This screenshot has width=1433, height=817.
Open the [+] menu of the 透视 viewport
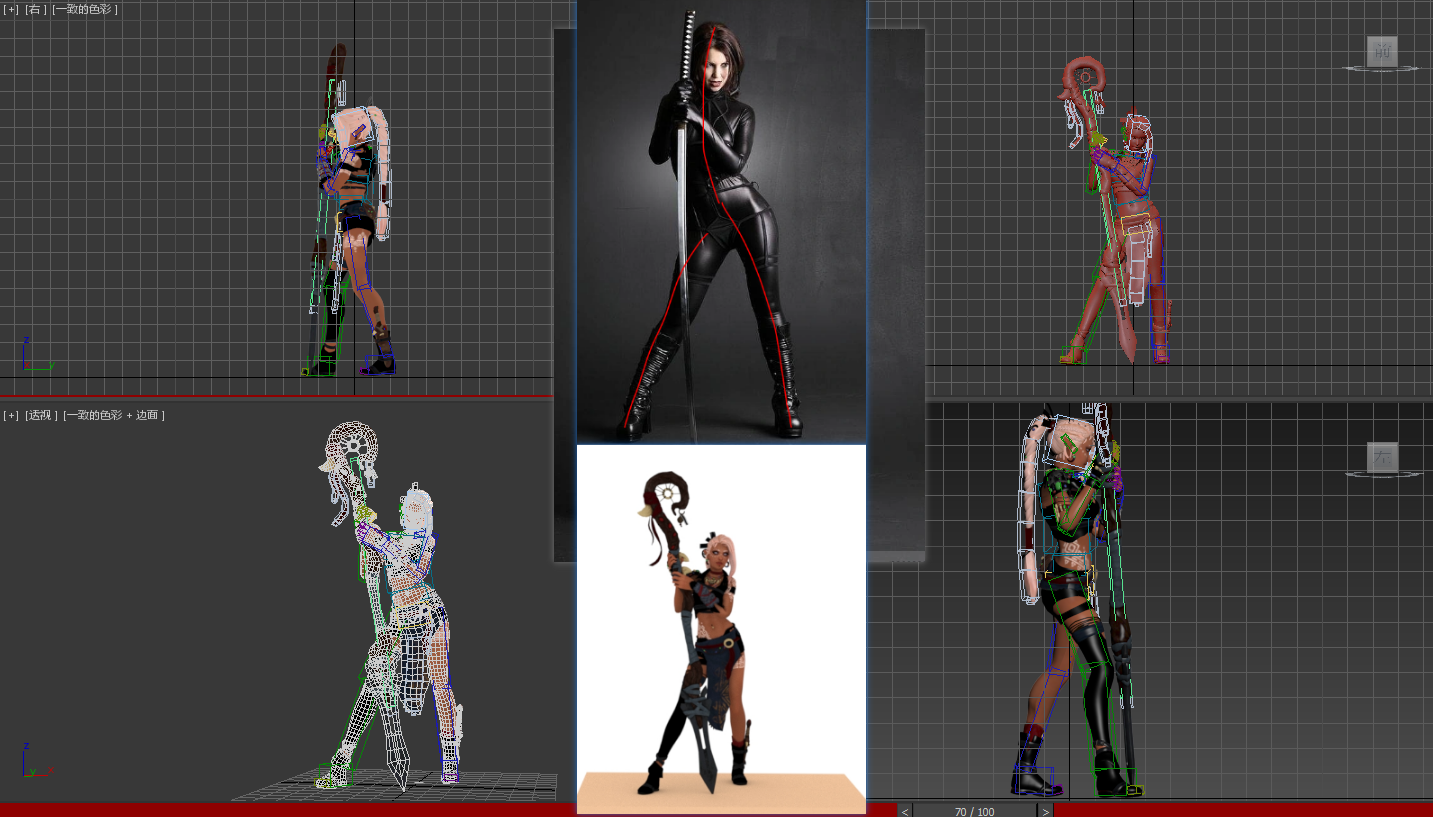tap(11, 415)
